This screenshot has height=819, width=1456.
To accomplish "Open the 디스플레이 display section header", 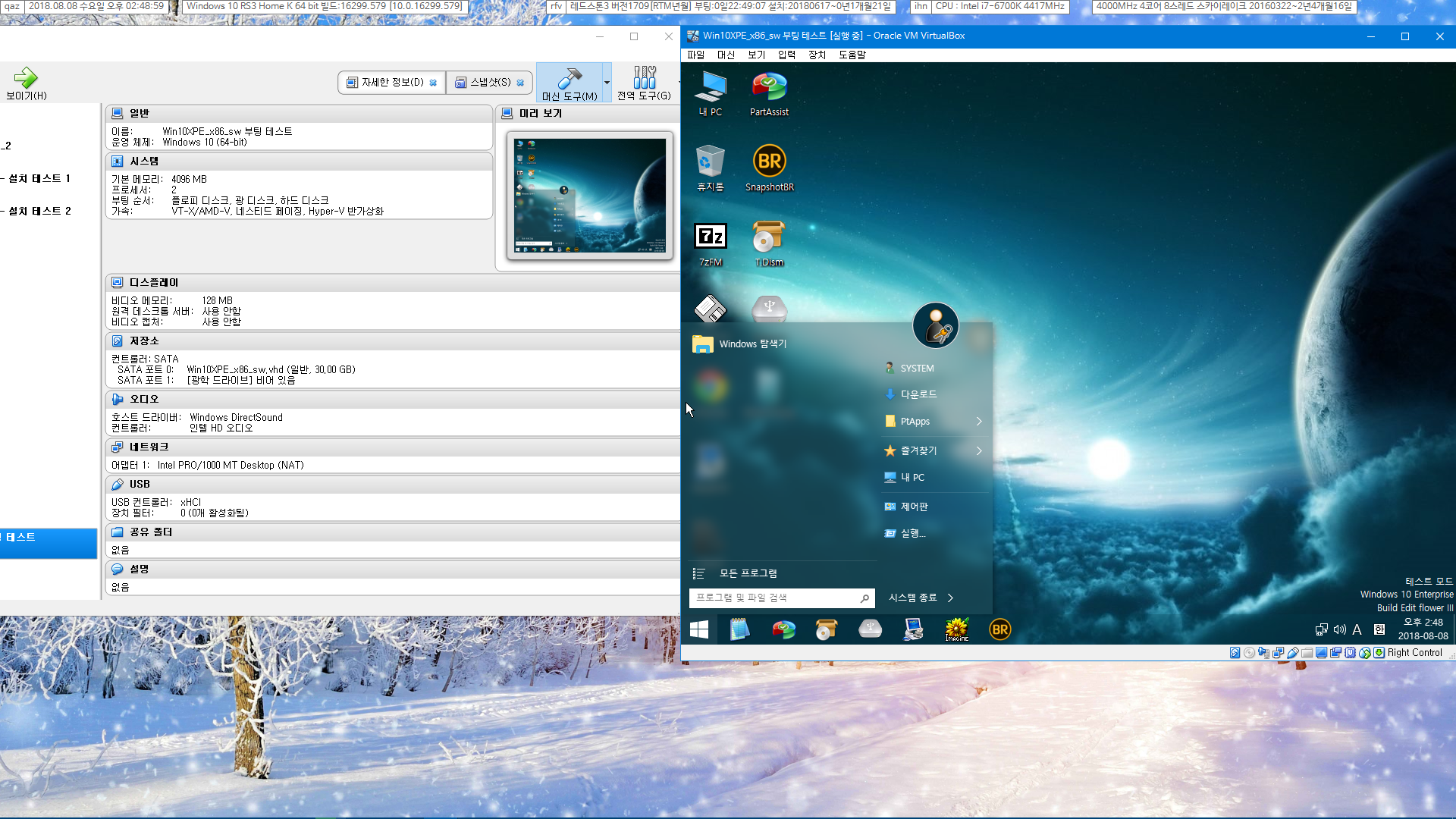I will (x=393, y=283).
